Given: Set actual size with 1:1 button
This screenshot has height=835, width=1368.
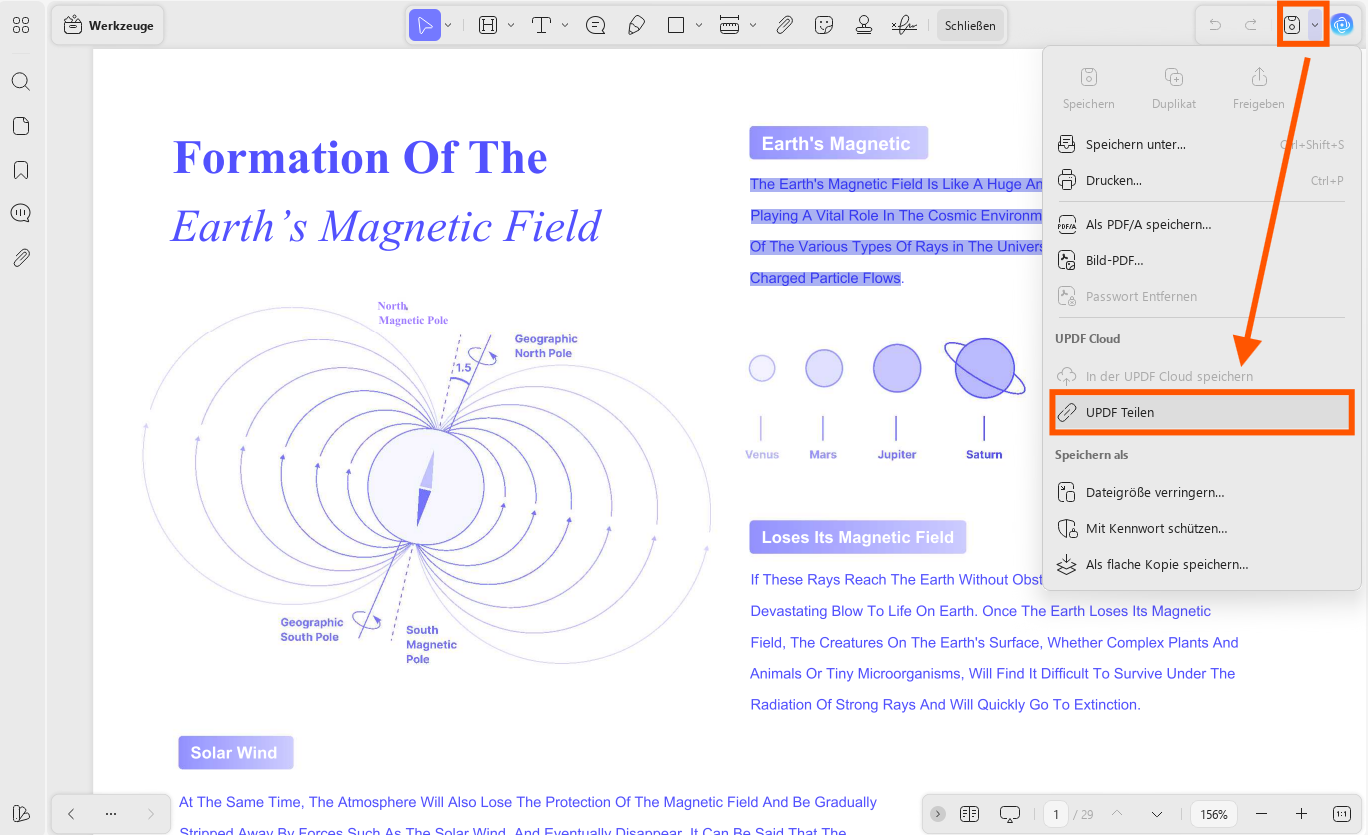Looking at the screenshot, I should coord(1342,814).
